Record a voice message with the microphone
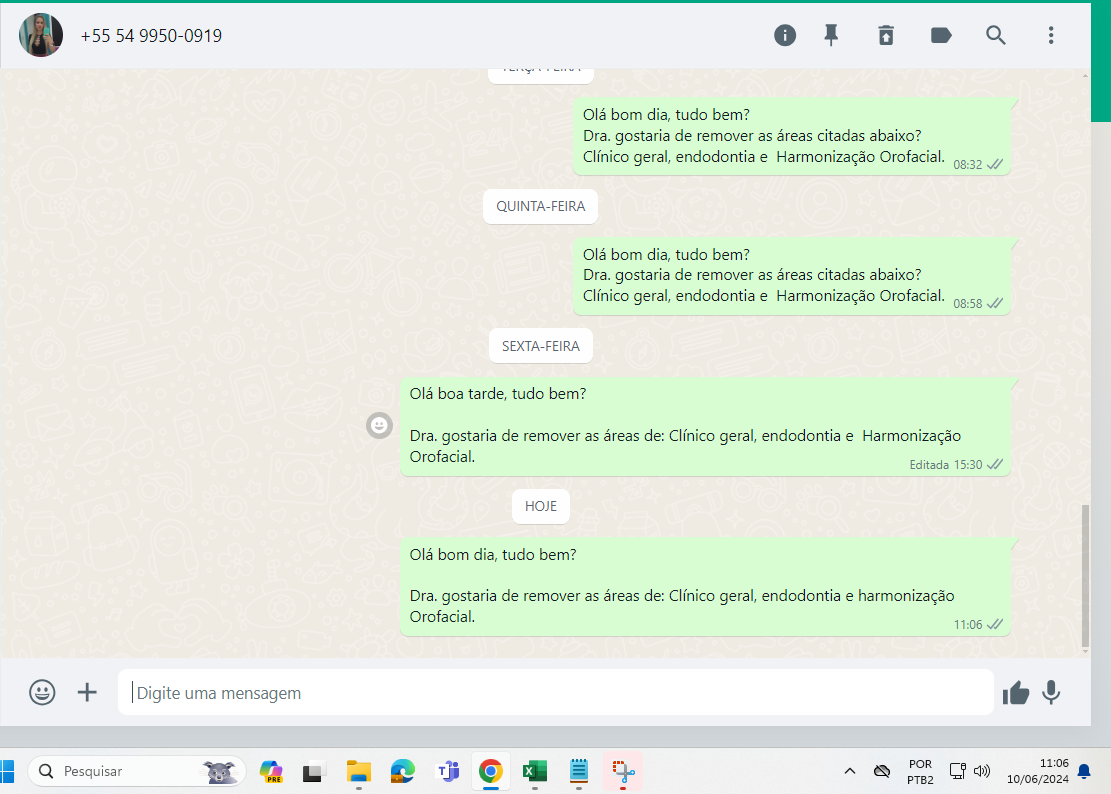Screen dimensions: 1111x794 (1051, 692)
